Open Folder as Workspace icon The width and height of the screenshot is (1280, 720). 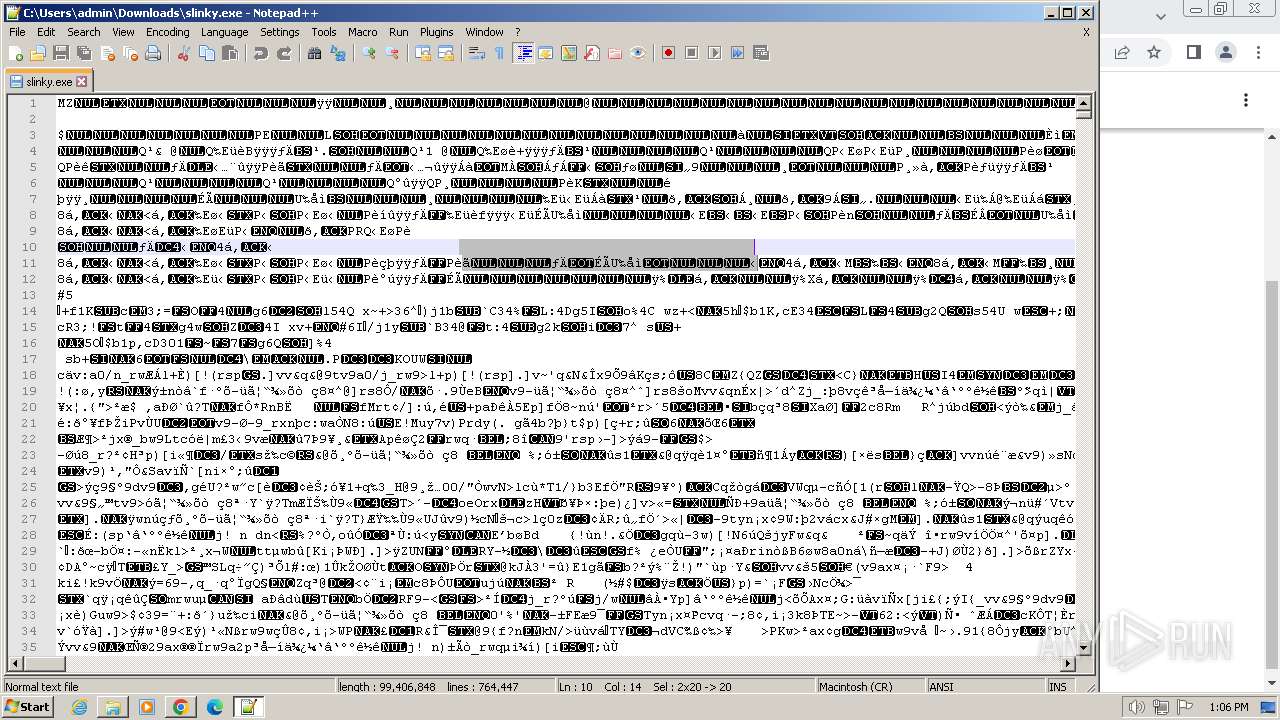click(x=615, y=53)
